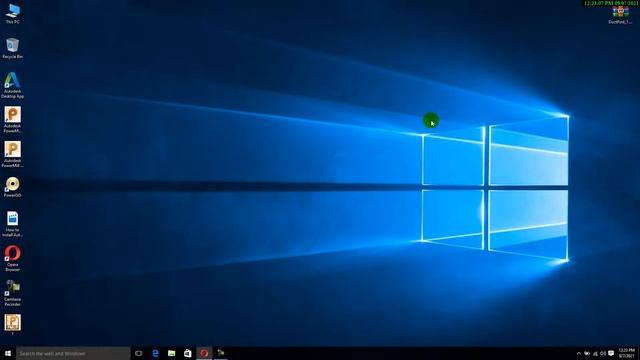
Task: Switch to Opera in the taskbar
Action: [204, 353]
